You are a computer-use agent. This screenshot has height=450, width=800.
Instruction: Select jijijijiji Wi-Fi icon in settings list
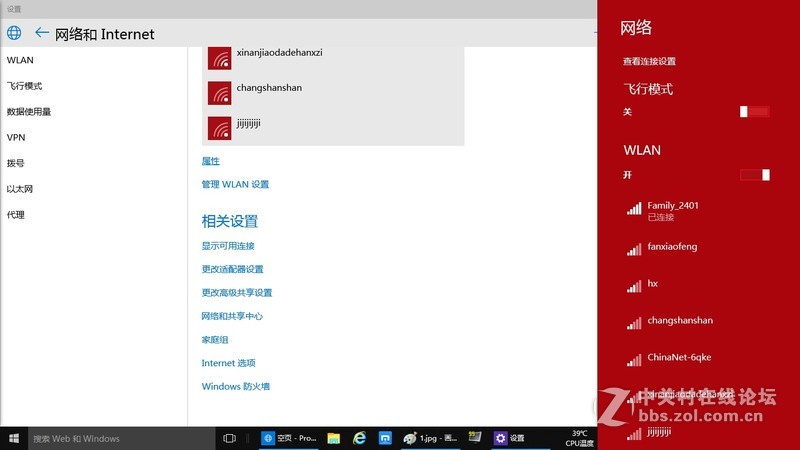pos(219,128)
